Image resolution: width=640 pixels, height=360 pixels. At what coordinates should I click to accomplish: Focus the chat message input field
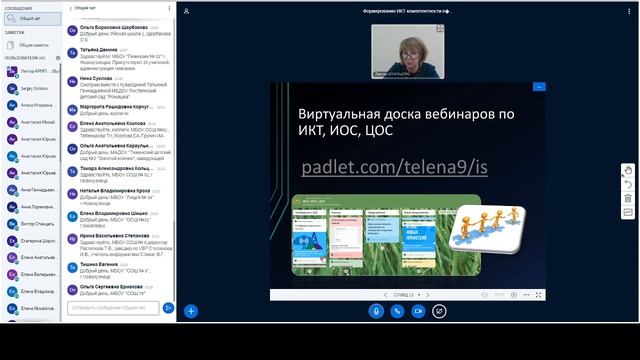[113, 308]
